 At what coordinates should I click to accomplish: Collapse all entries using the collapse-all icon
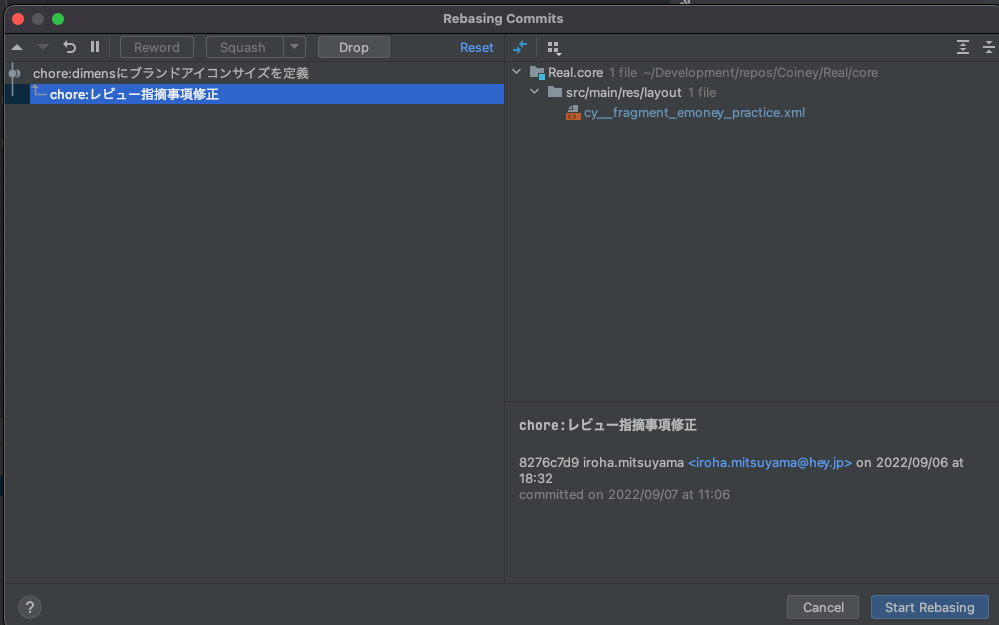click(988, 47)
